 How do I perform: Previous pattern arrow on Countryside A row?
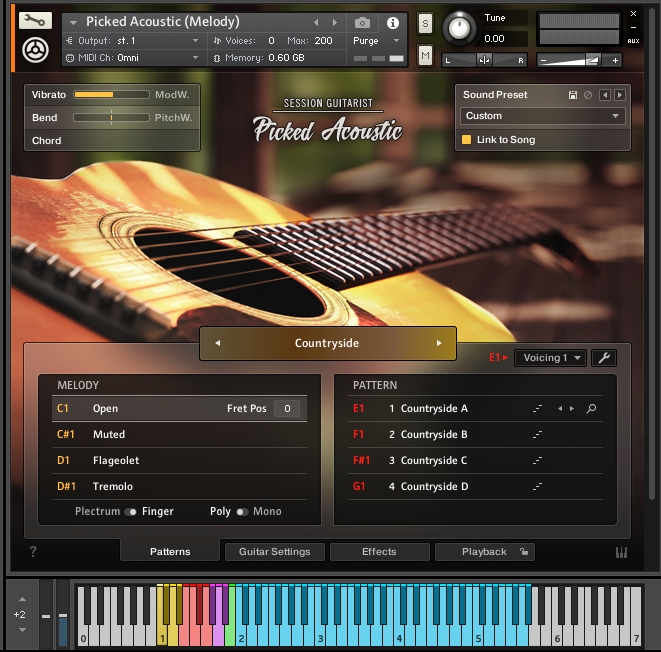(x=560, y=408)
